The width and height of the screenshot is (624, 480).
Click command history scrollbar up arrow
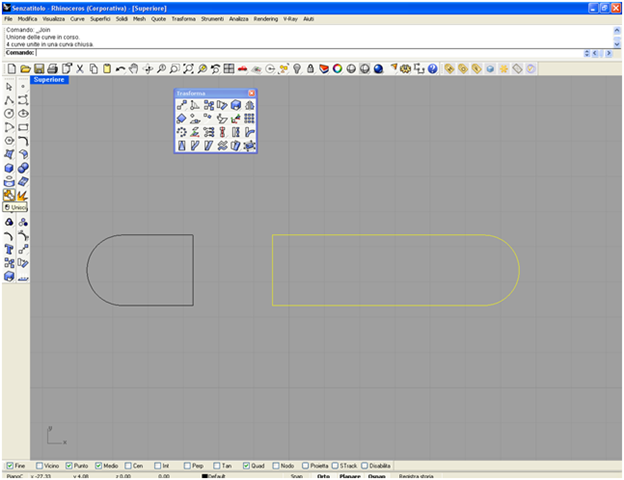pos(617,30)
